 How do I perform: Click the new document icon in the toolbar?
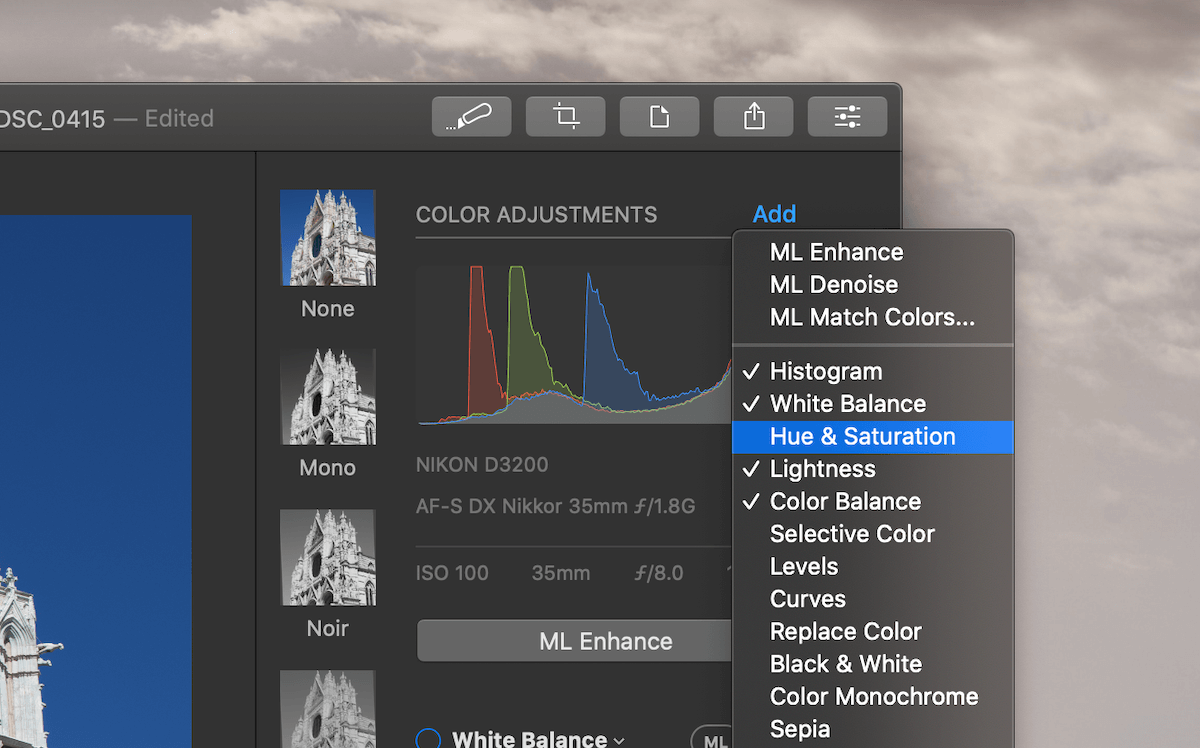click(x=659, y=115)
